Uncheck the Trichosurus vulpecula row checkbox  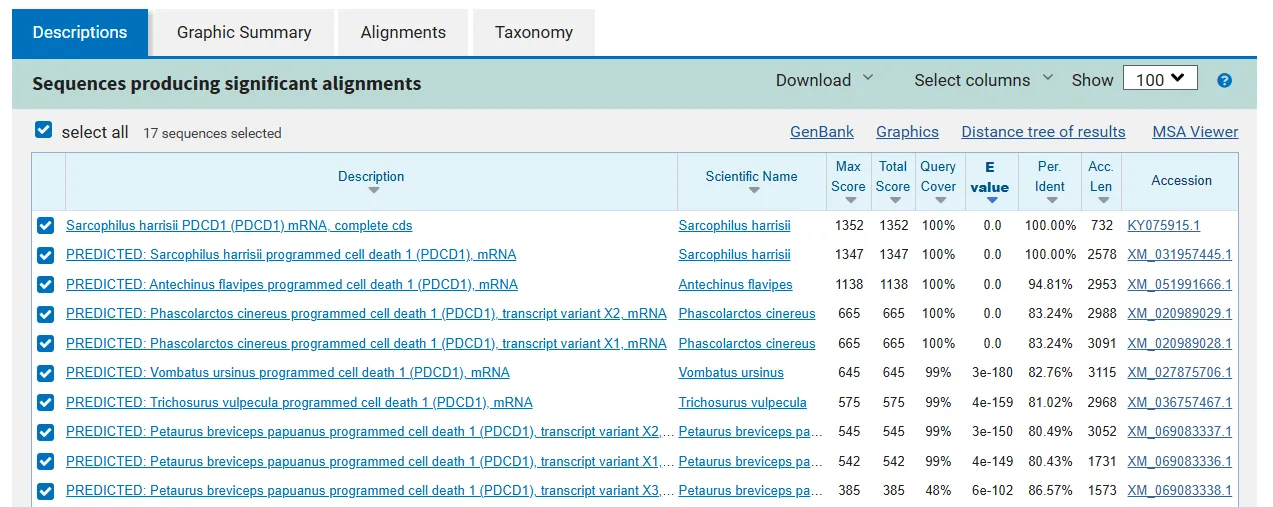click(x=45, y=402)
